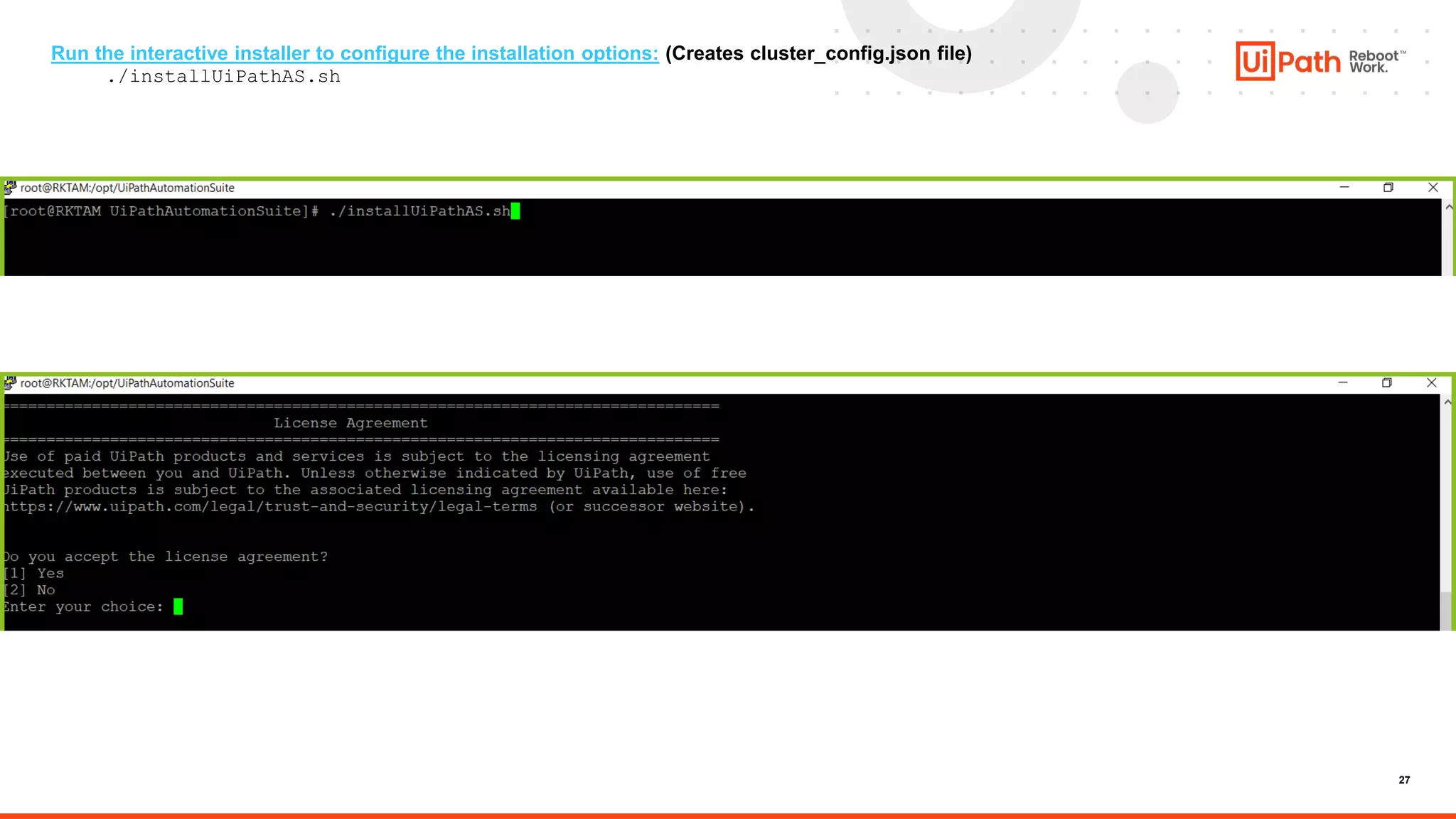This screenshot has height=819, width=1456.
Task: Click the scroll-up arrow of the top terminal
Action: pos(1448,208)
